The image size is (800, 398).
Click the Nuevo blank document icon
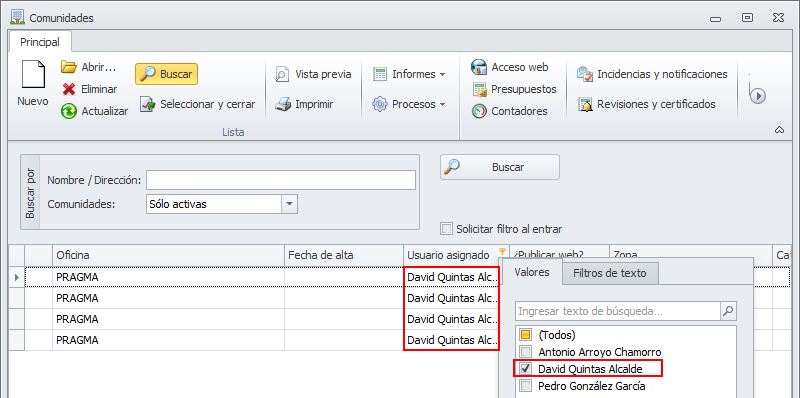tap(33, 75)
